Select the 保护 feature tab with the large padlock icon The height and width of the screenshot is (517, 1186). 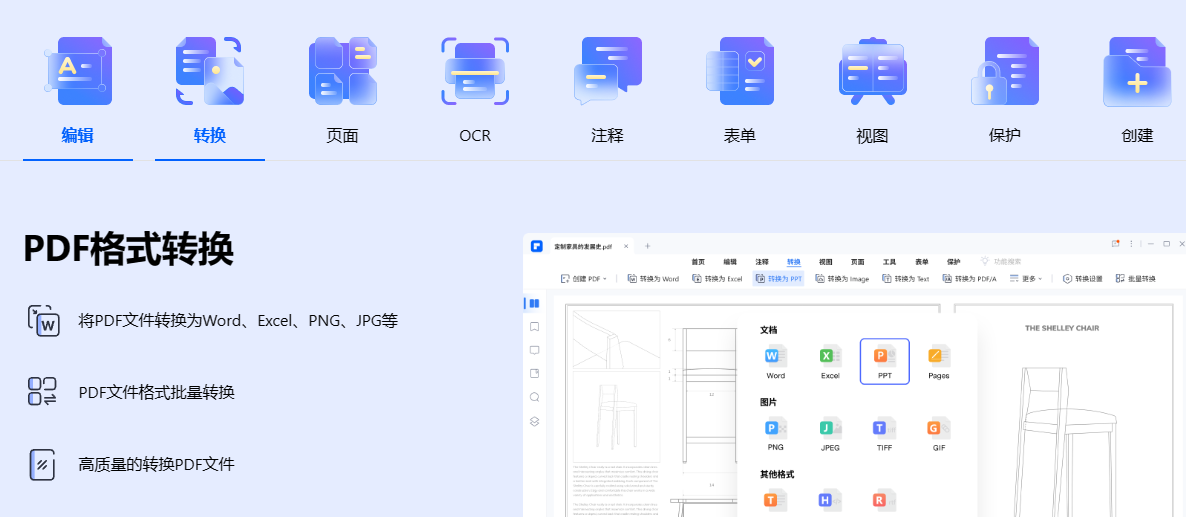[1004, 91]
